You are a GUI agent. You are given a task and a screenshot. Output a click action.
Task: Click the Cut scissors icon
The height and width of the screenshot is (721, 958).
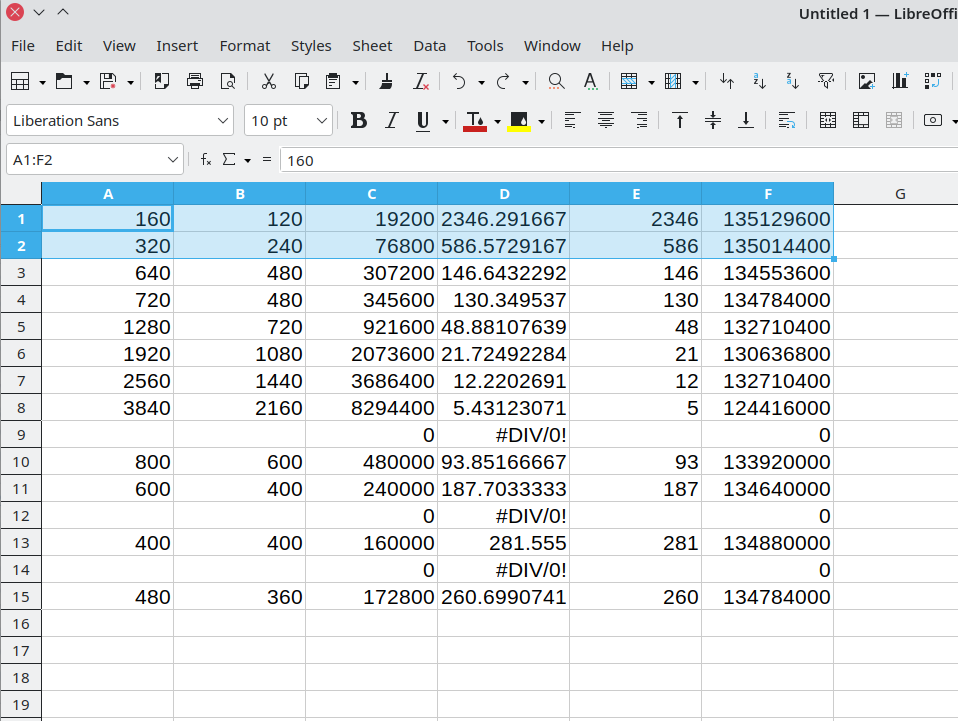click(268, 81)
